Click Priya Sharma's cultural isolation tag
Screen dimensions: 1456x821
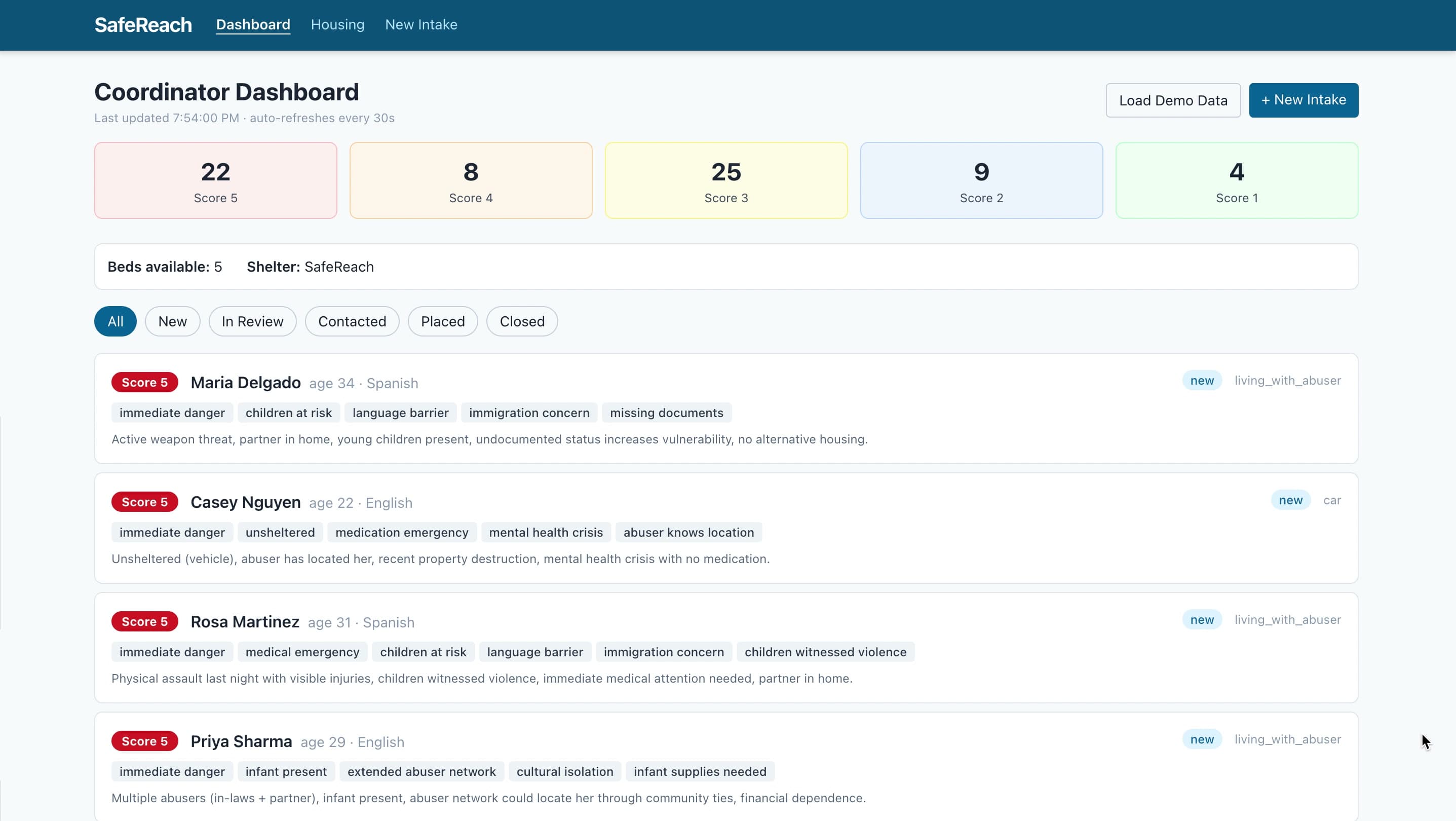[x=565, y=772]
